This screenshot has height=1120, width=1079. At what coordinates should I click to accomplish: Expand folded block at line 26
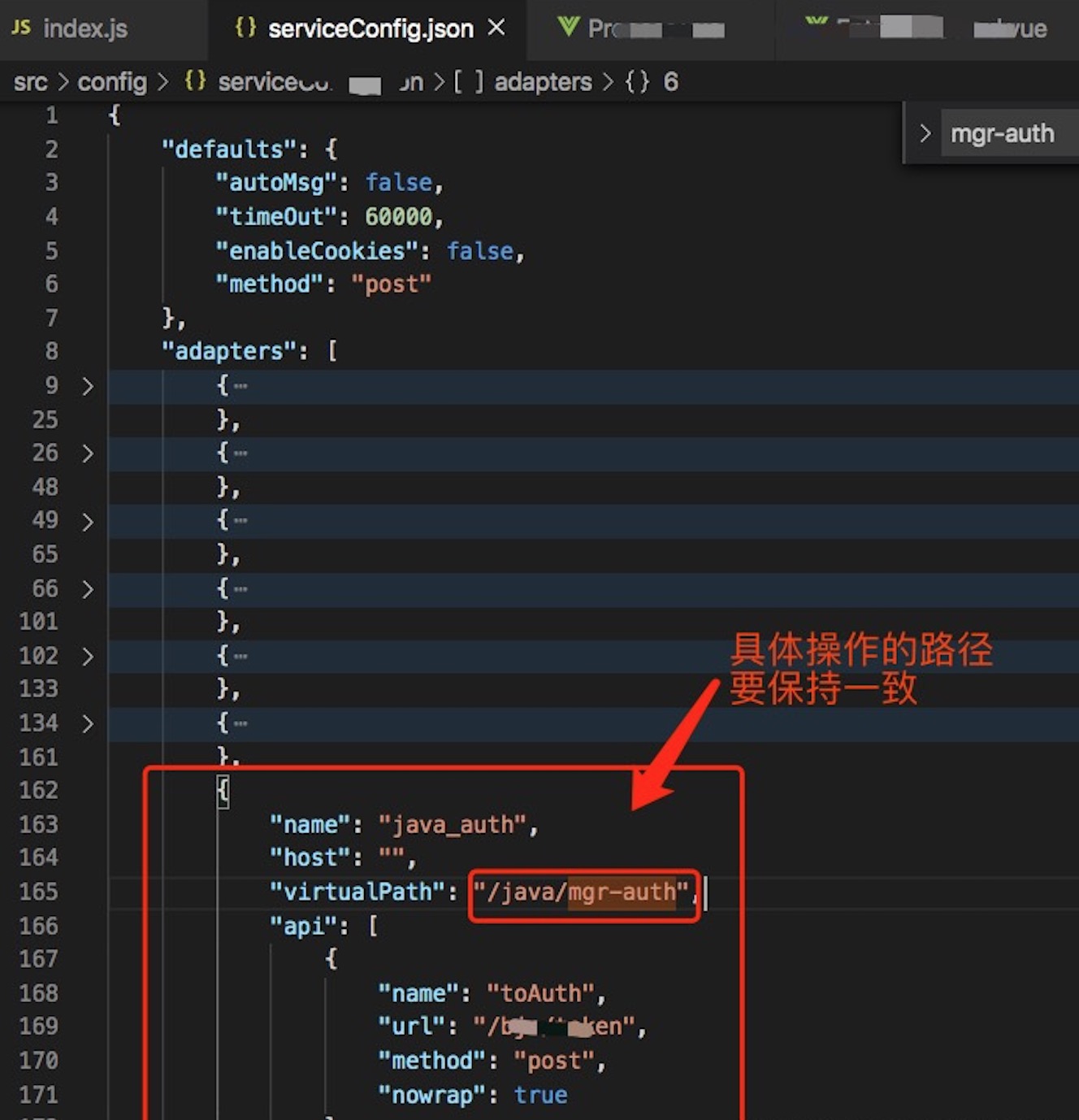click(x=88, y=454)
